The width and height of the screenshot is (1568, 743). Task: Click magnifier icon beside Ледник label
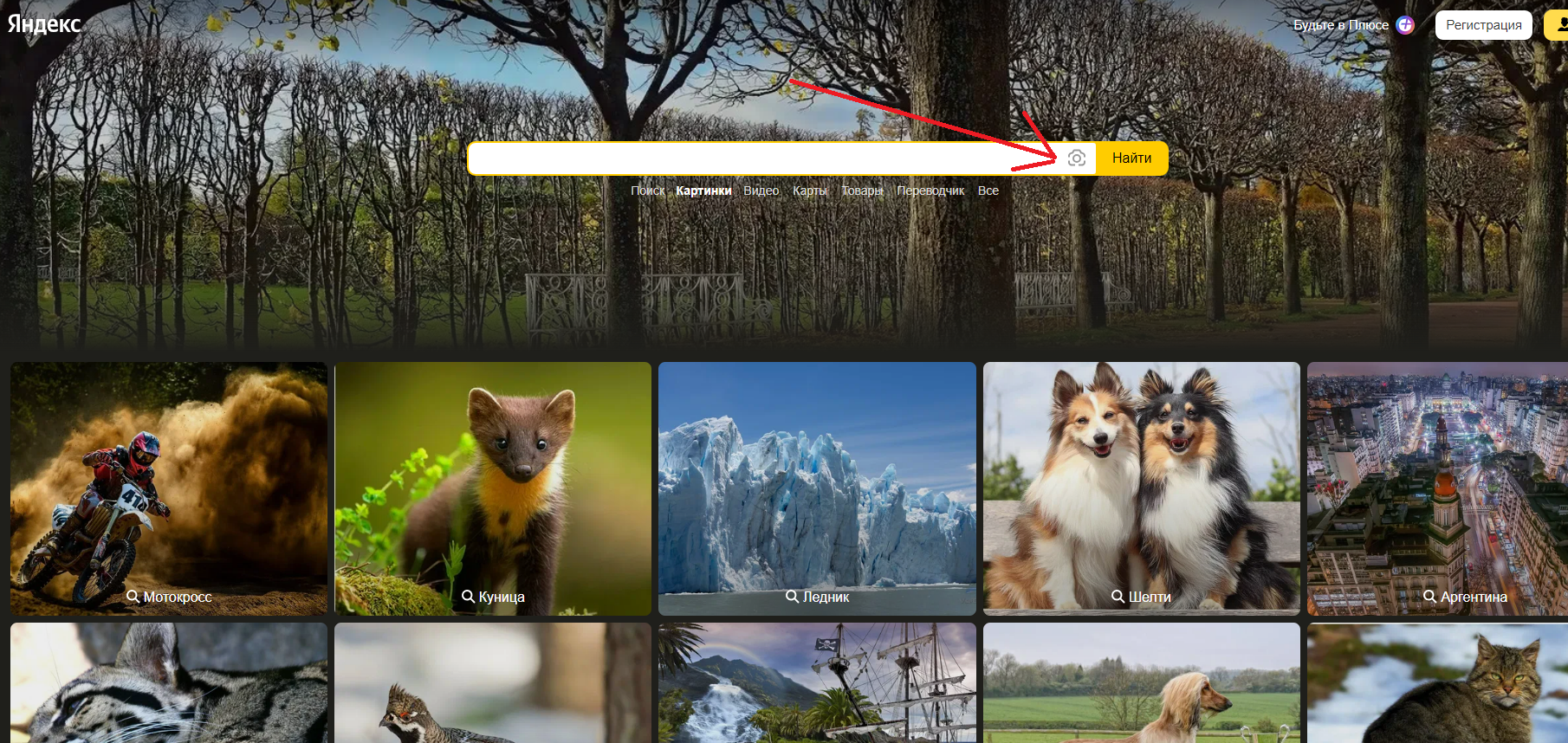point(792,597)
